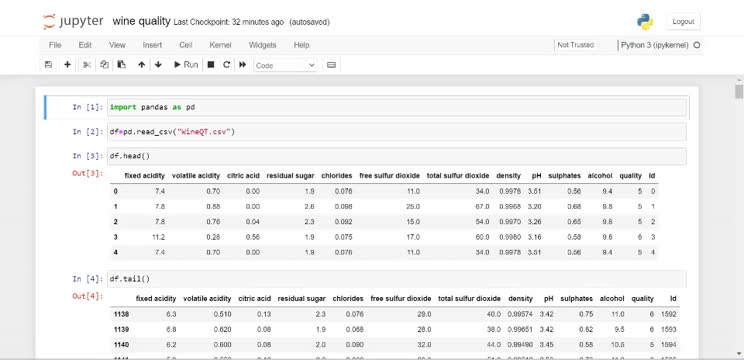Click the residual sugar header in Out[3]

(x=290, y=175)
